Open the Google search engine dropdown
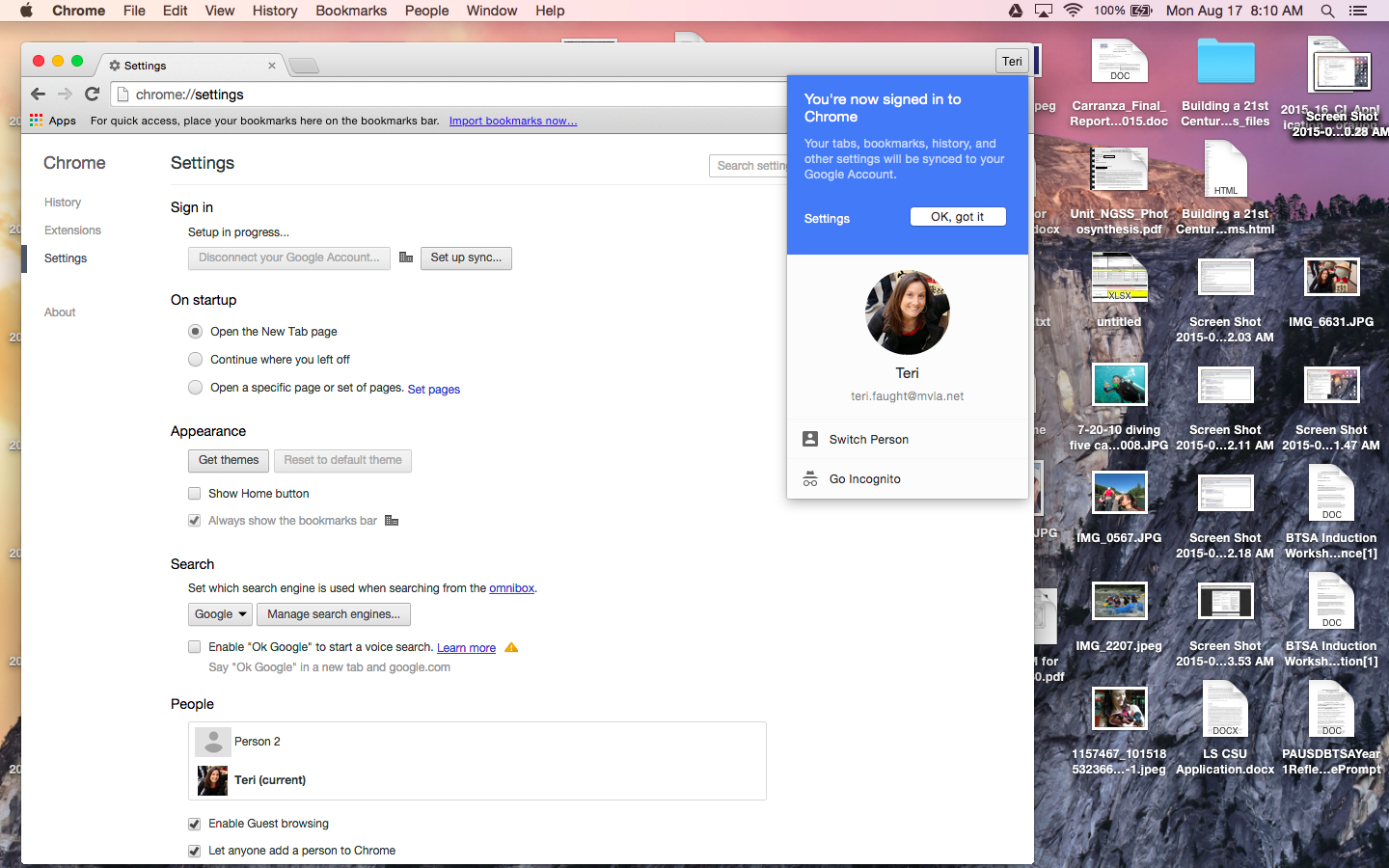This screenshot has width=1389, height=868. click(220, 614)
